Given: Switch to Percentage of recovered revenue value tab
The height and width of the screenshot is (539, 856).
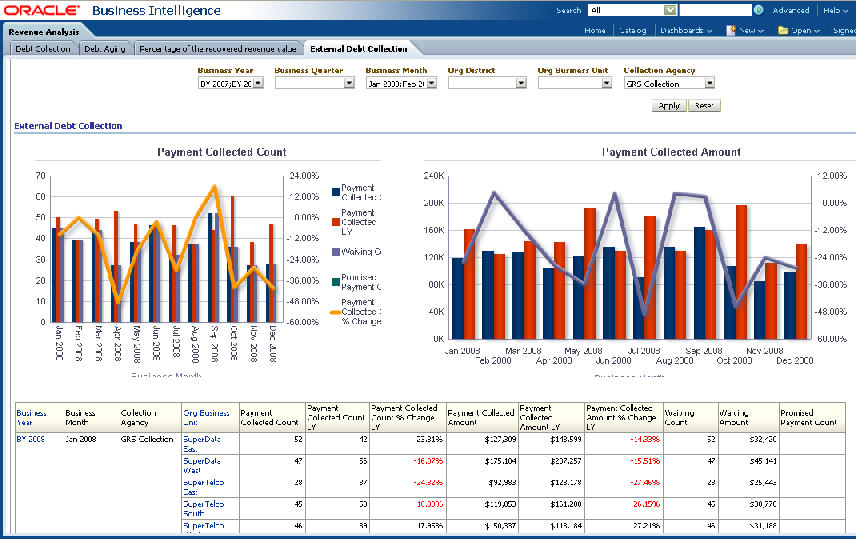Looking at the screenshot, I should pyautogui.click(x=218, y=49).
